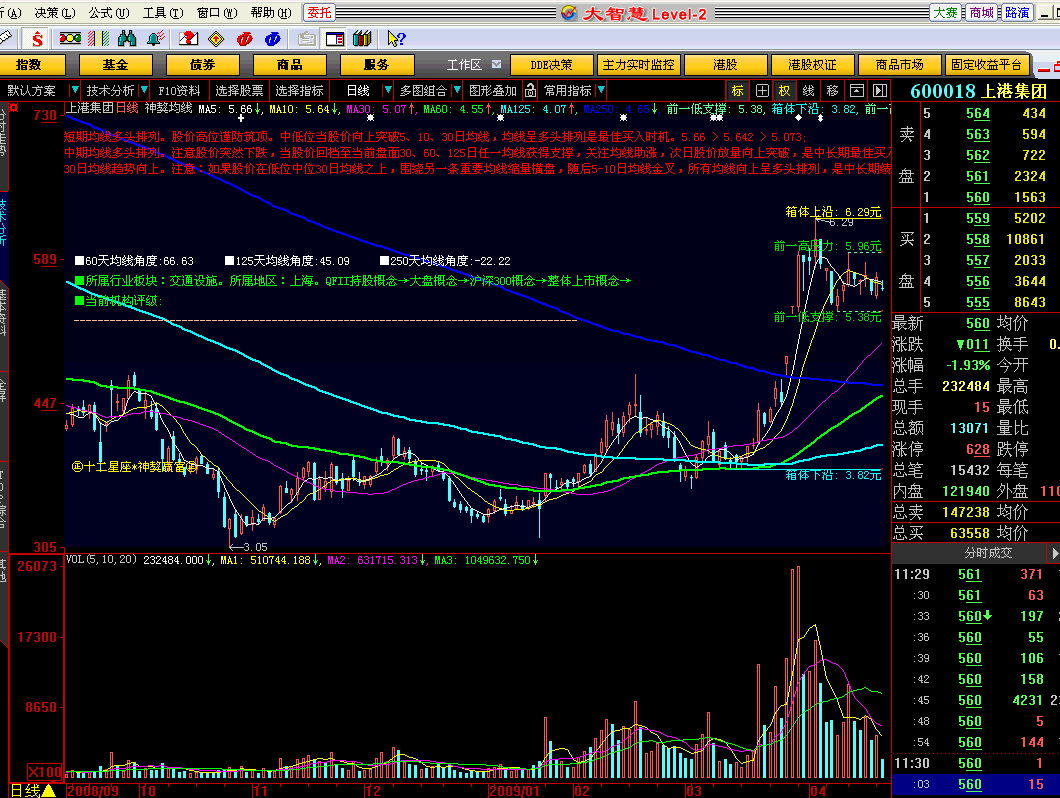1060x798 pixels.
Task: Click the yellow diamond arrow icon
Action: (x=216, y=39)
